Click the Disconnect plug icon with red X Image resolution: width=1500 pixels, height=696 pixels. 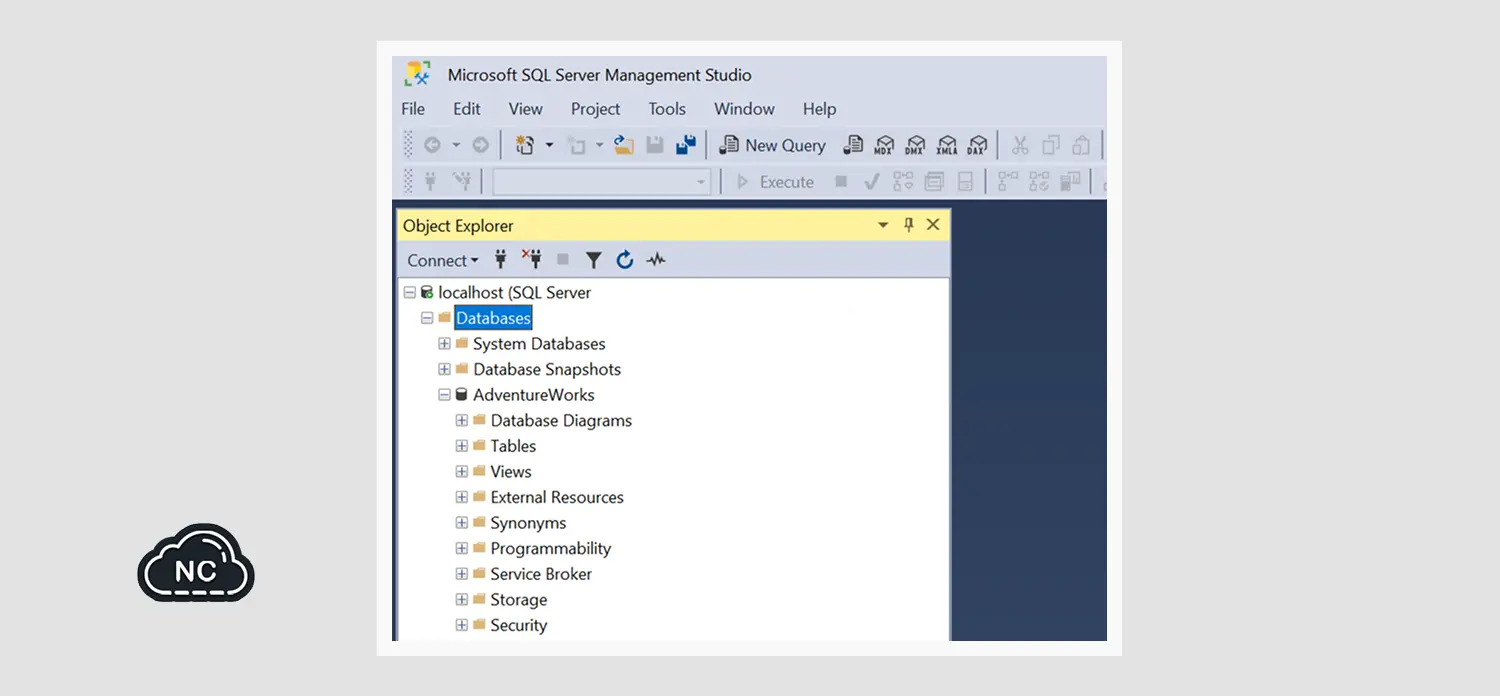531,260
